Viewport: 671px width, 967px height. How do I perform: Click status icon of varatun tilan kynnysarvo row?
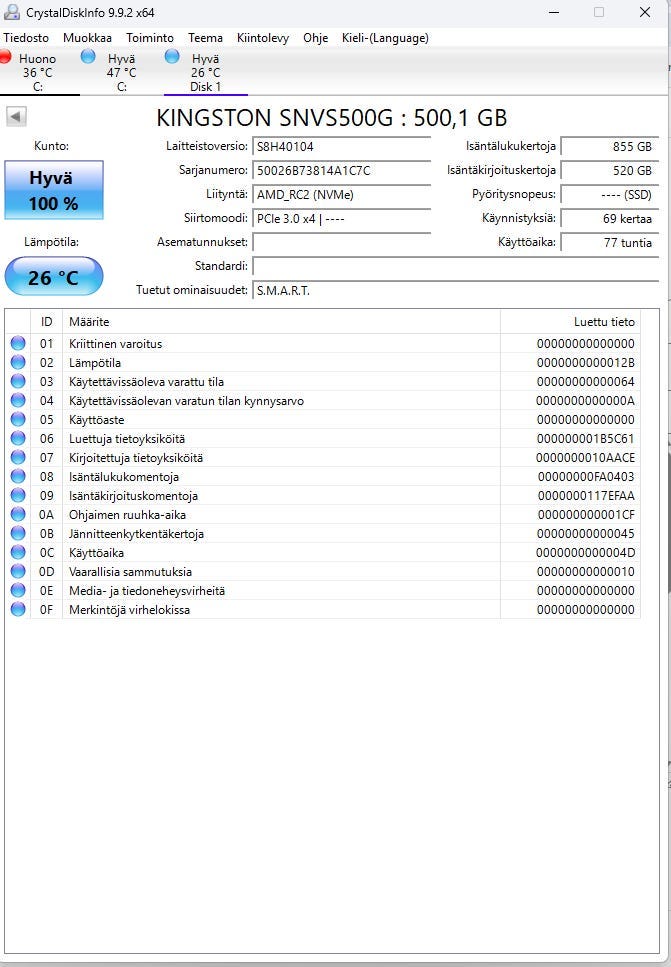[x=18, y=400]
